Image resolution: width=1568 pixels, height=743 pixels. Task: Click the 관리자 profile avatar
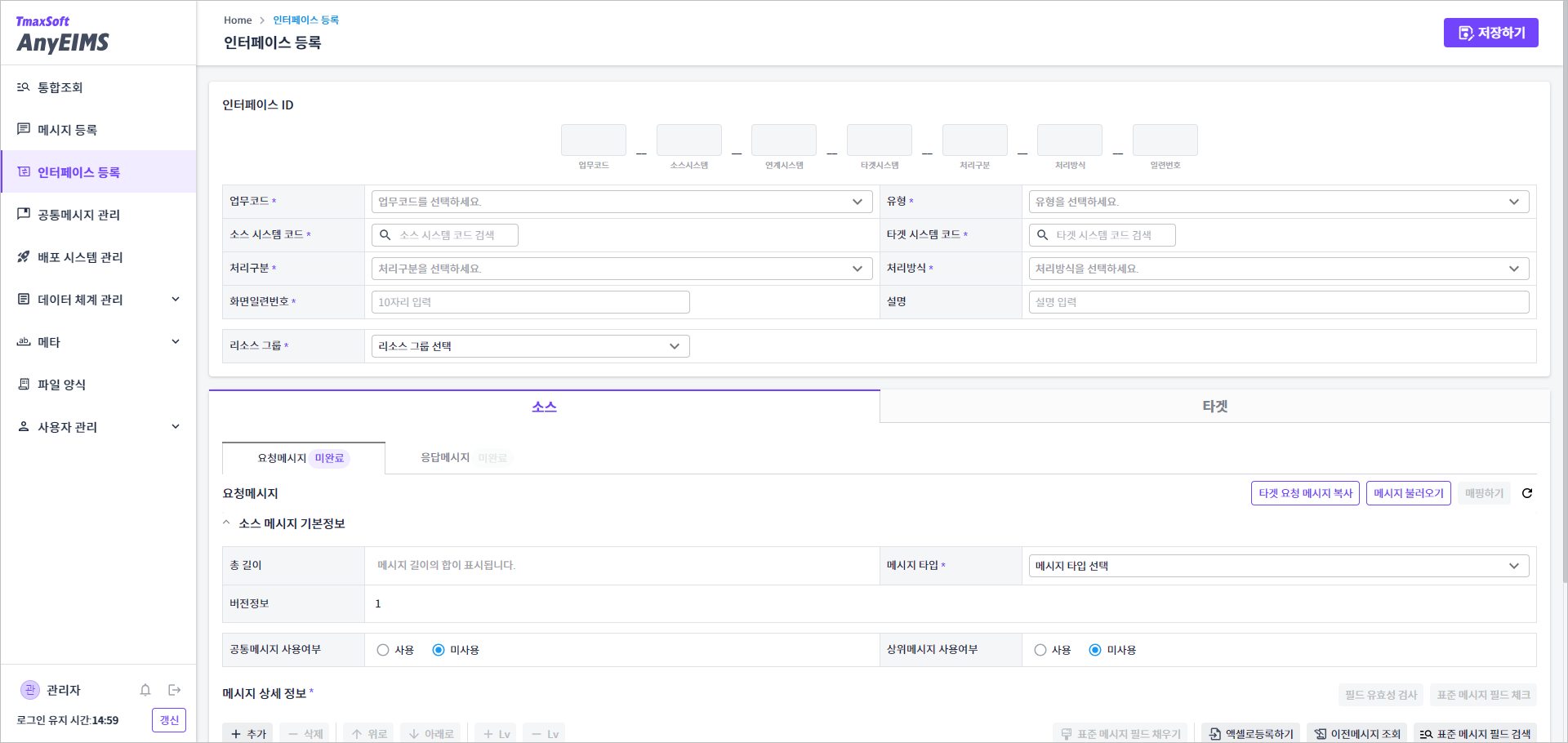30,690
